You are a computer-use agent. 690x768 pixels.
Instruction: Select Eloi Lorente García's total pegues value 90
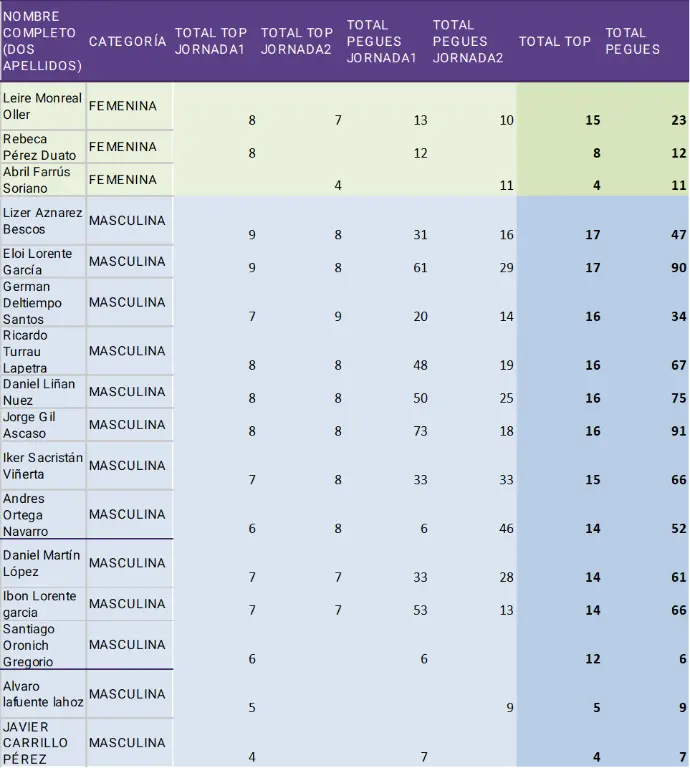point(678,268)
